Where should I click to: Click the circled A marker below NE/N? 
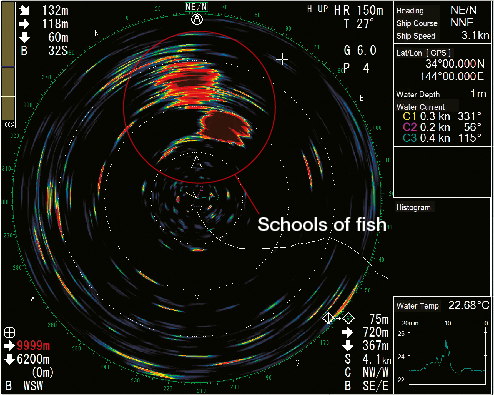pyautogui.click(x=197, y=20)
